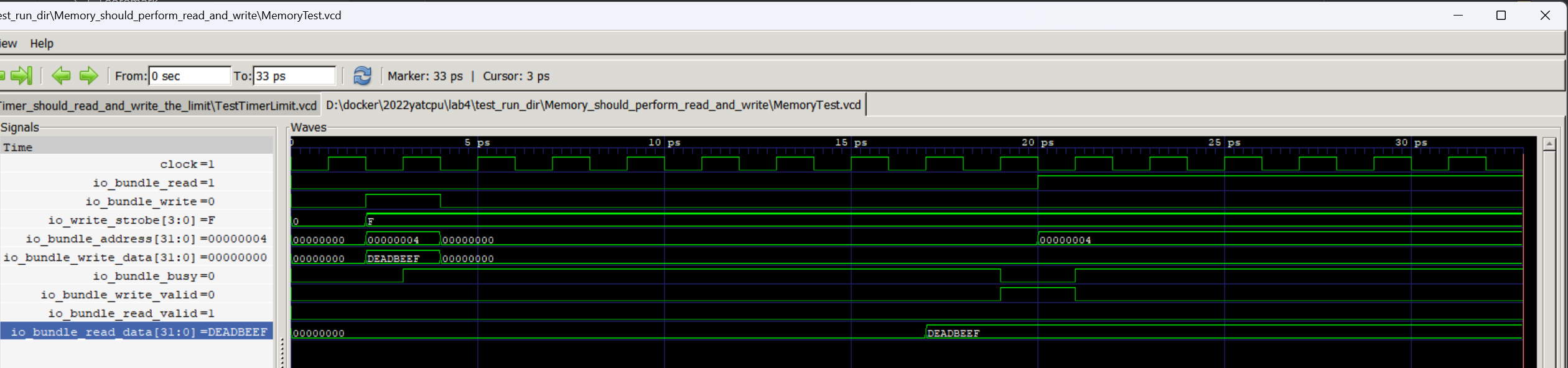Image resolution: width=1568 pixels, height=368 pixels.
Task: Click the DEADBEEF value in write_data waveform
Action: pos(393,259)
